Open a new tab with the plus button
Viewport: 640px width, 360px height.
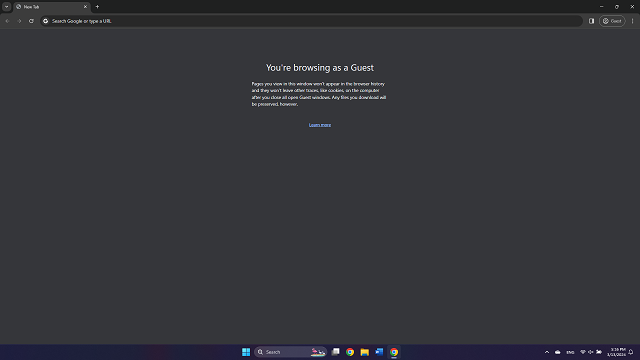point(97,7)
